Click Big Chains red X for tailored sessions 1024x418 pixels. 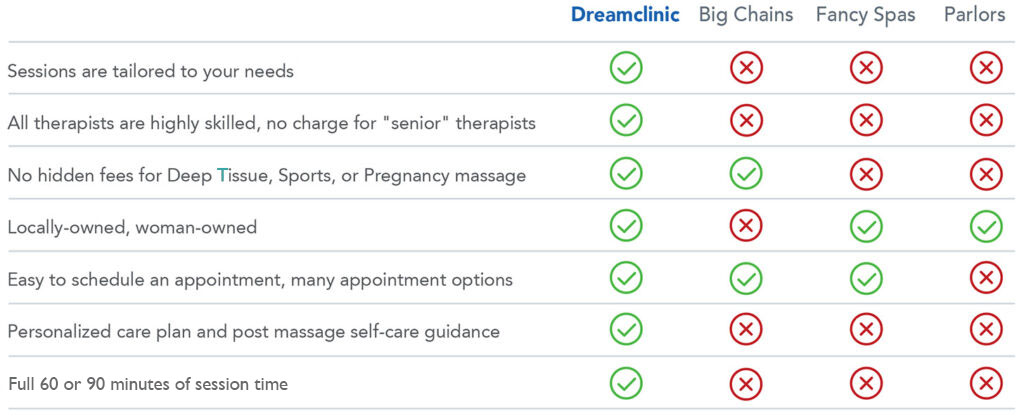pos(746,69)
